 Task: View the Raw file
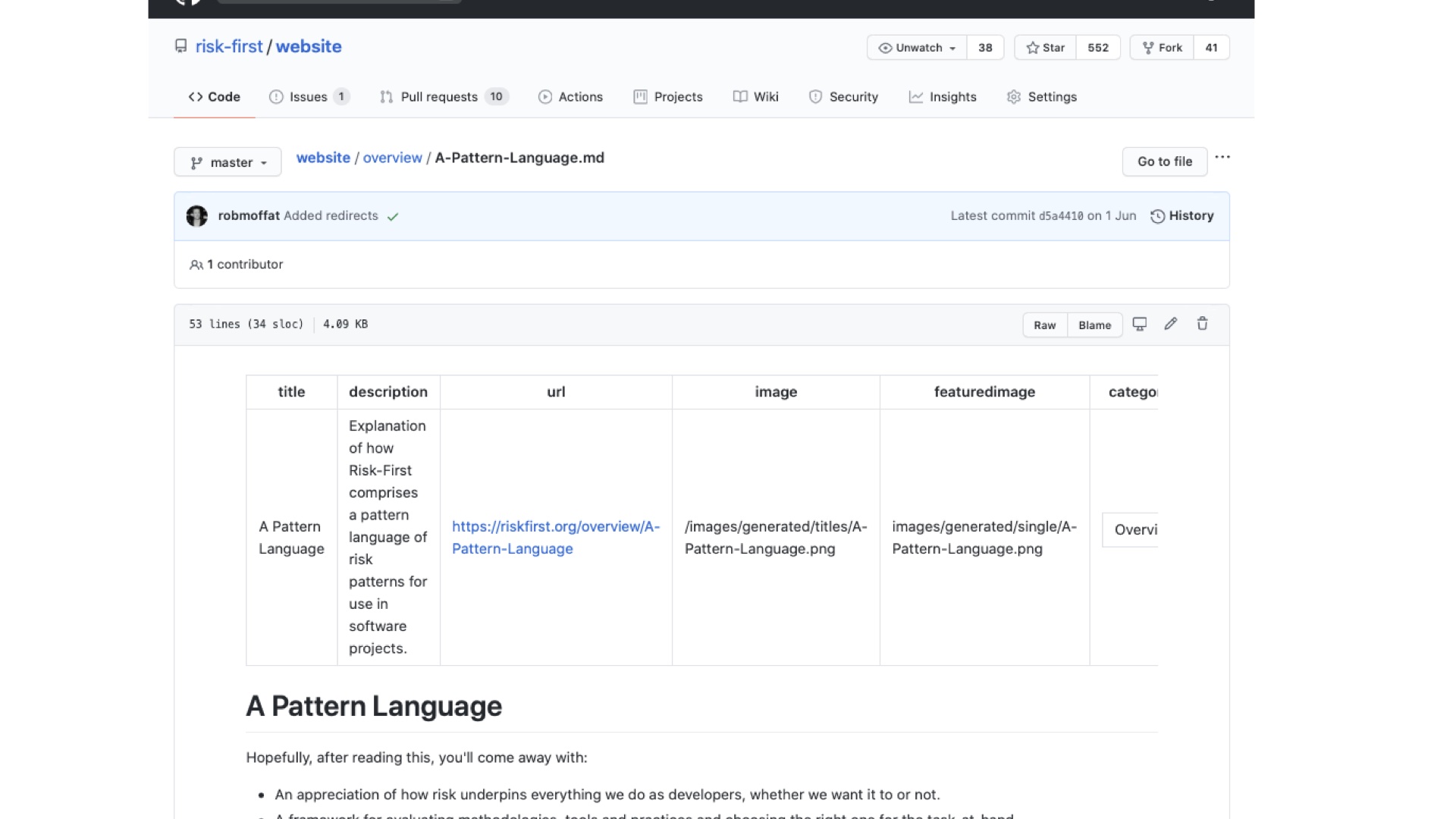tap(1044, 325)
